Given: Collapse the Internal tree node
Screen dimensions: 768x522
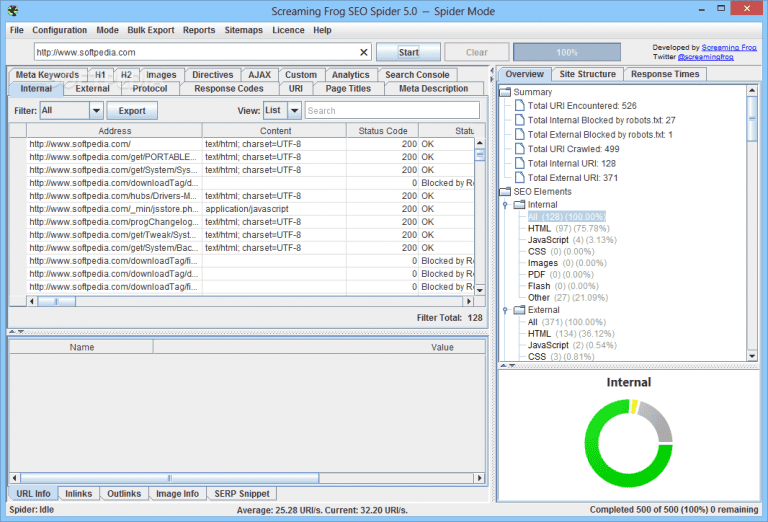Looking at the screenshot, I should (x=506, y=204).
